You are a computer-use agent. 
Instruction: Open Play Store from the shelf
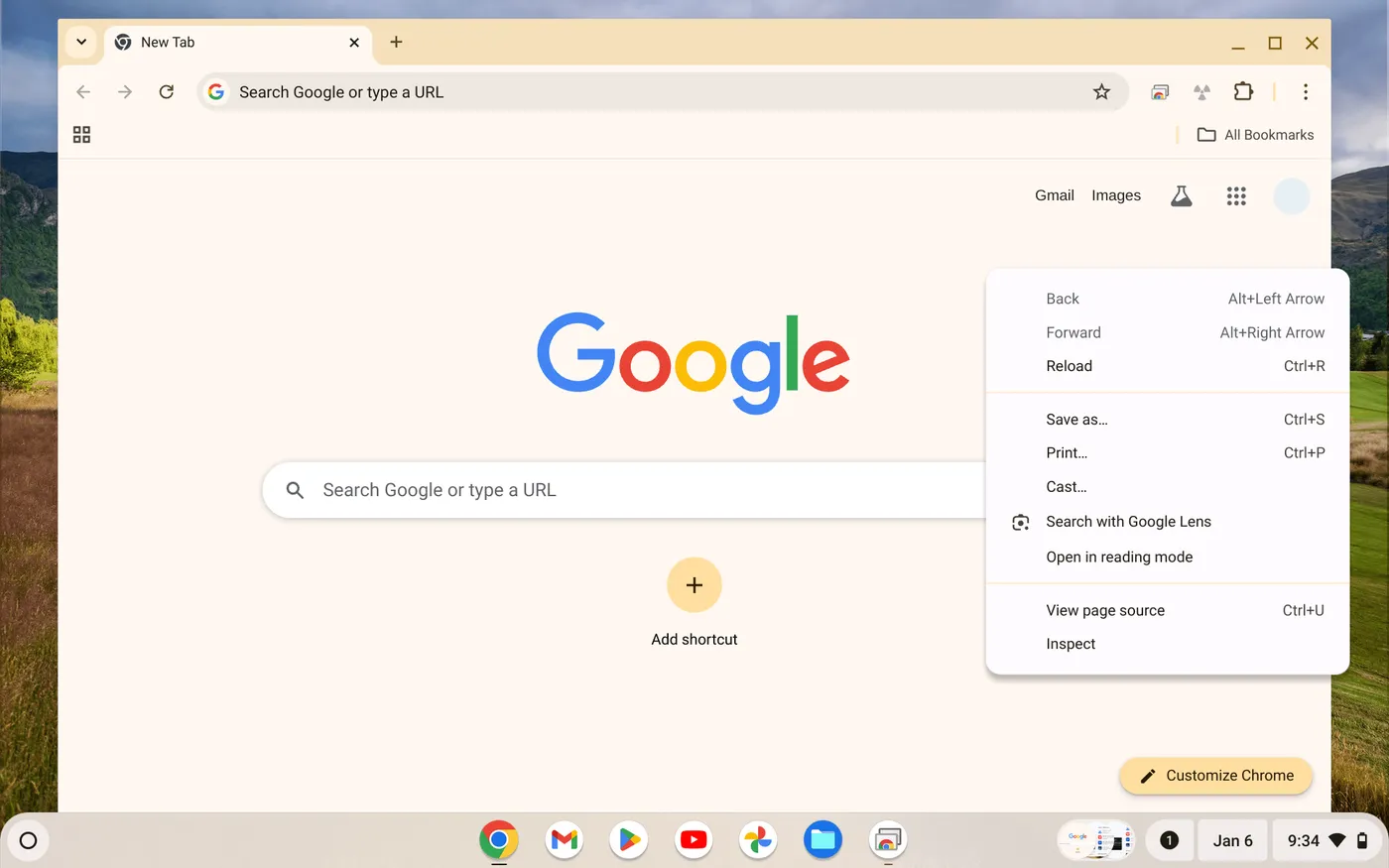pyautogui.click(x=629, y=840)
